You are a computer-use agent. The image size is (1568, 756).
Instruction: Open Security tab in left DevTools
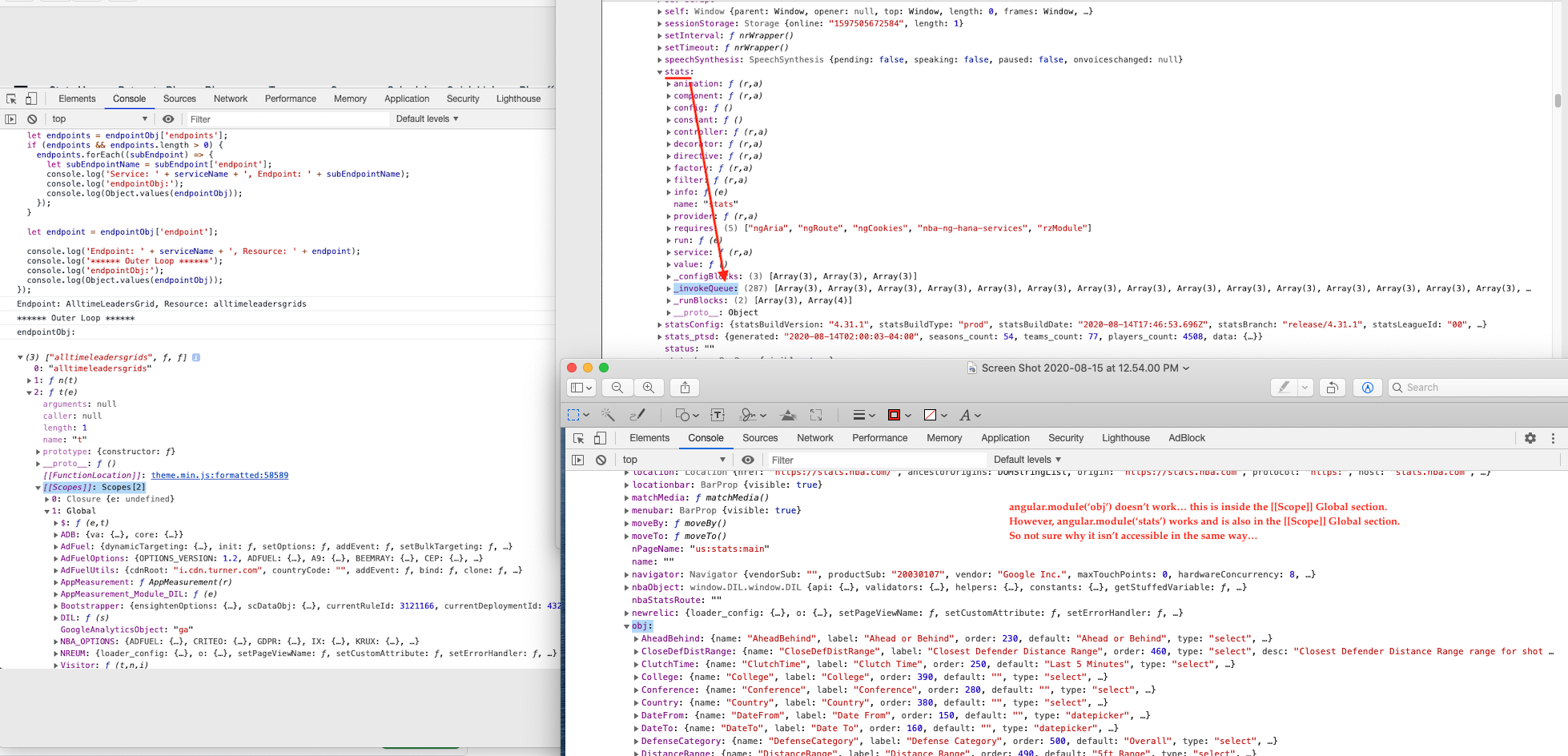463,99
